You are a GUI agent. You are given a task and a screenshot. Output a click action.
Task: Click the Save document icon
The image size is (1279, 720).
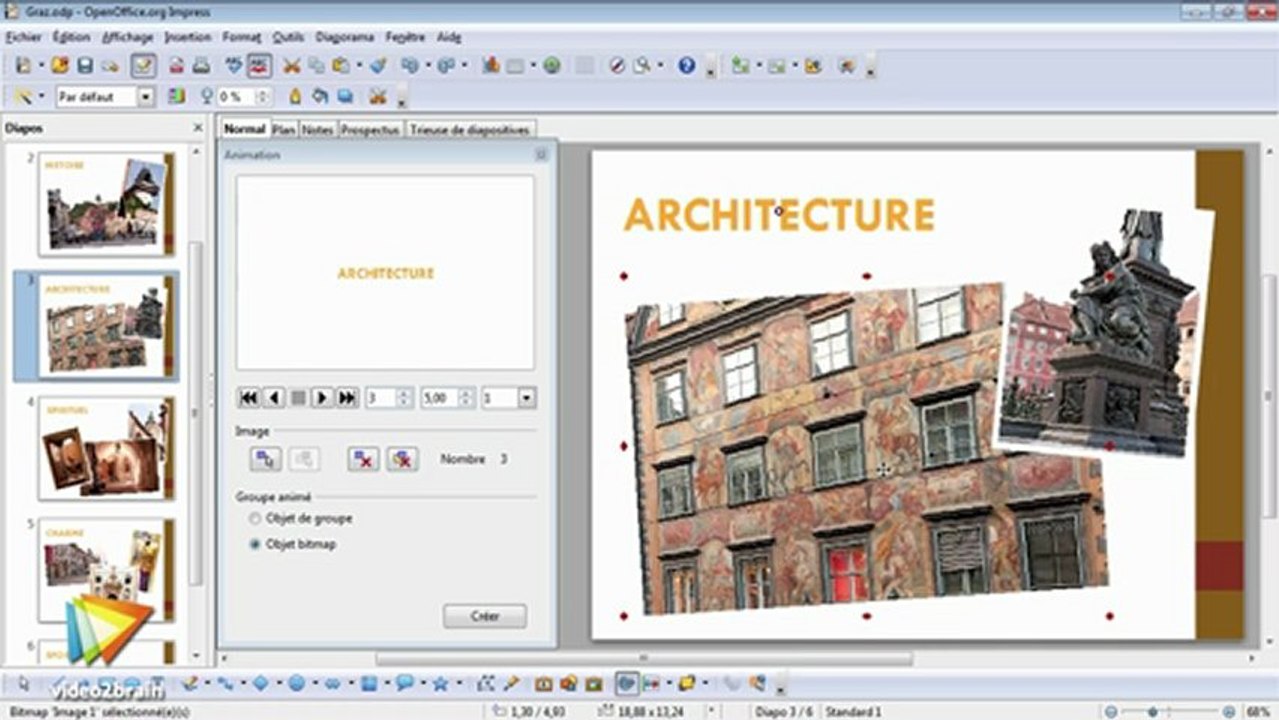coord(85,66)
